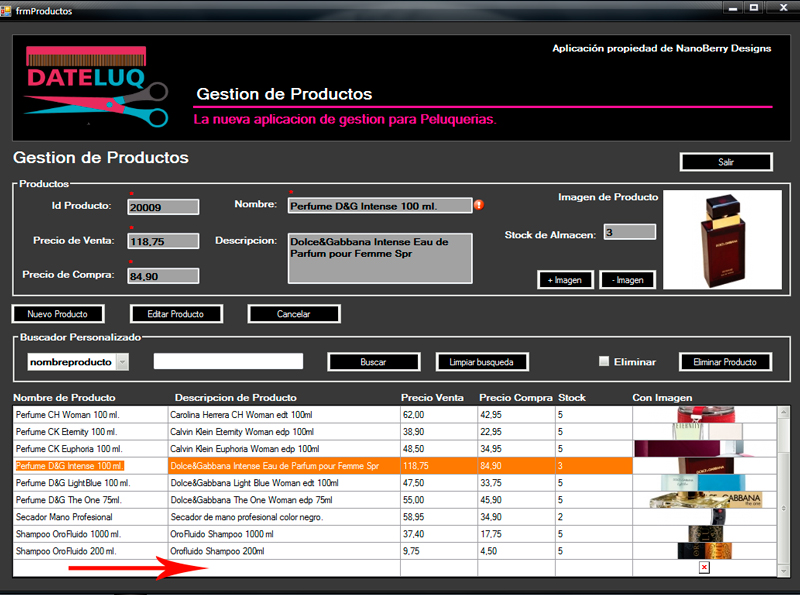This screenshot has width=800, height=595.
Task: Click the Editar Producto button
Action: (176, 314)
